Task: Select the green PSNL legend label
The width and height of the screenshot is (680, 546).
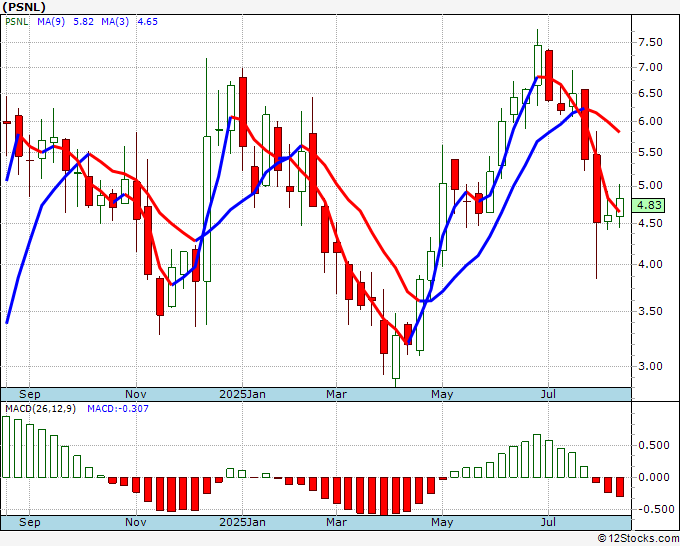Action: pos(16,22)
